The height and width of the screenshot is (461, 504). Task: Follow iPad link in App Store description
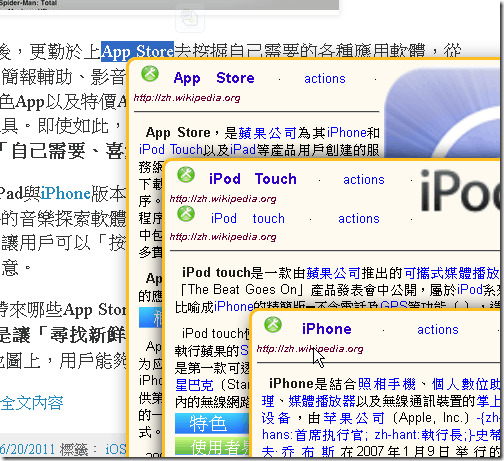click(243, 149)
